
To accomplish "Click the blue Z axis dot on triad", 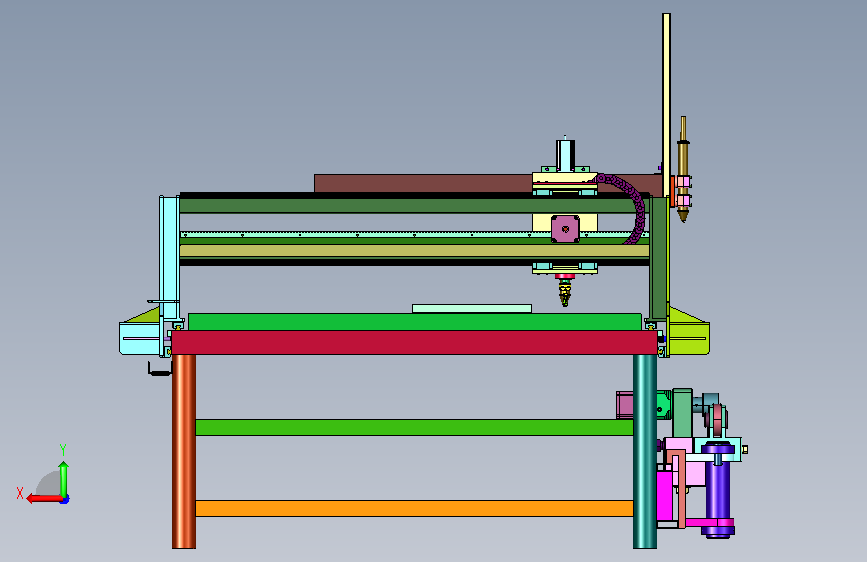I will (65, 500).
